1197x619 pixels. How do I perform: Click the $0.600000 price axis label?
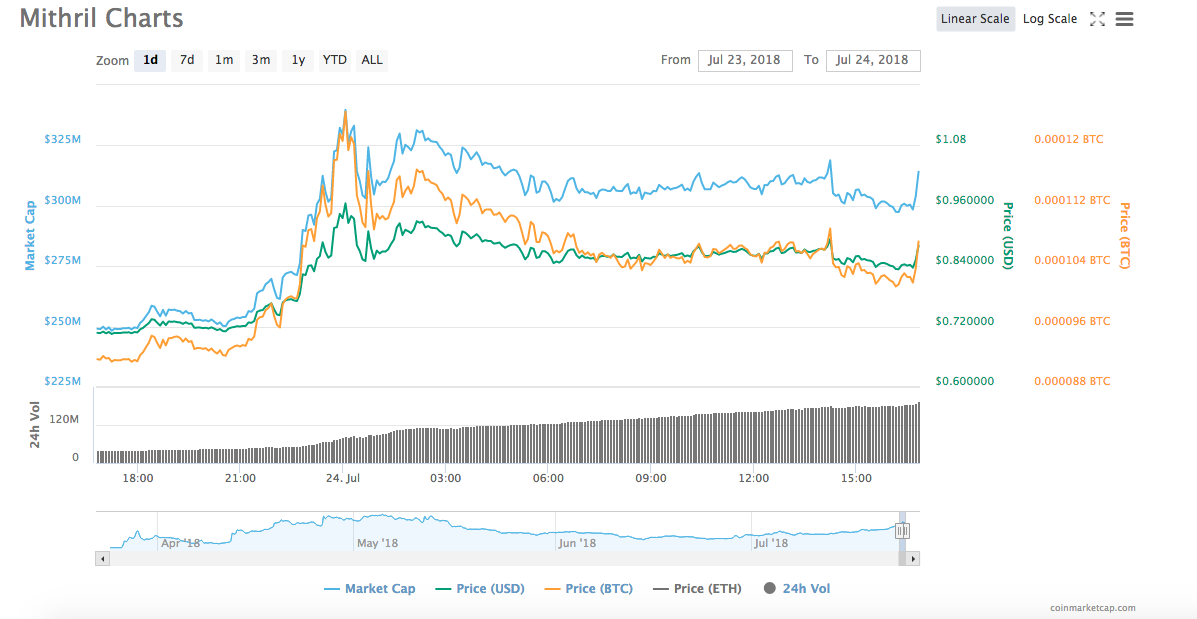click(x=965, y=381)
